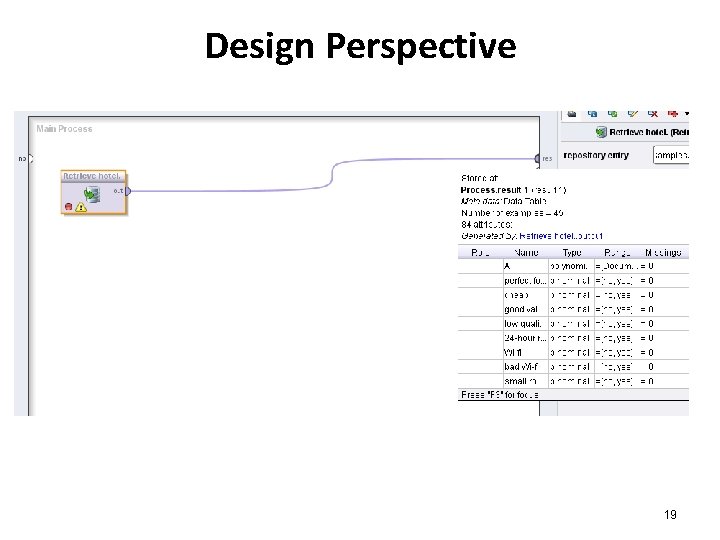
Task: Select the 'small ro' attribute name cell
Action: tap(525, 381)
